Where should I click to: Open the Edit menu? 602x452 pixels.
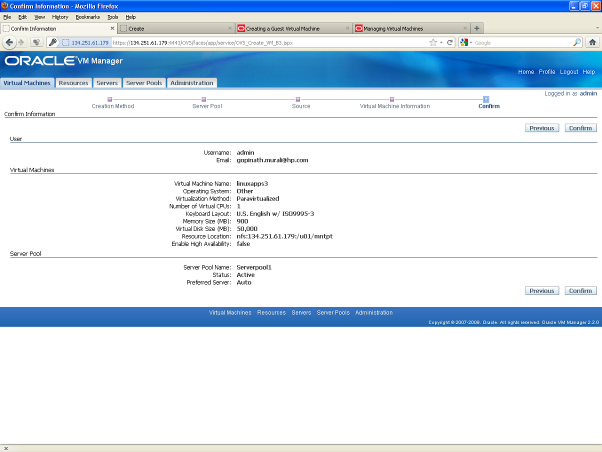pos(23,17)
